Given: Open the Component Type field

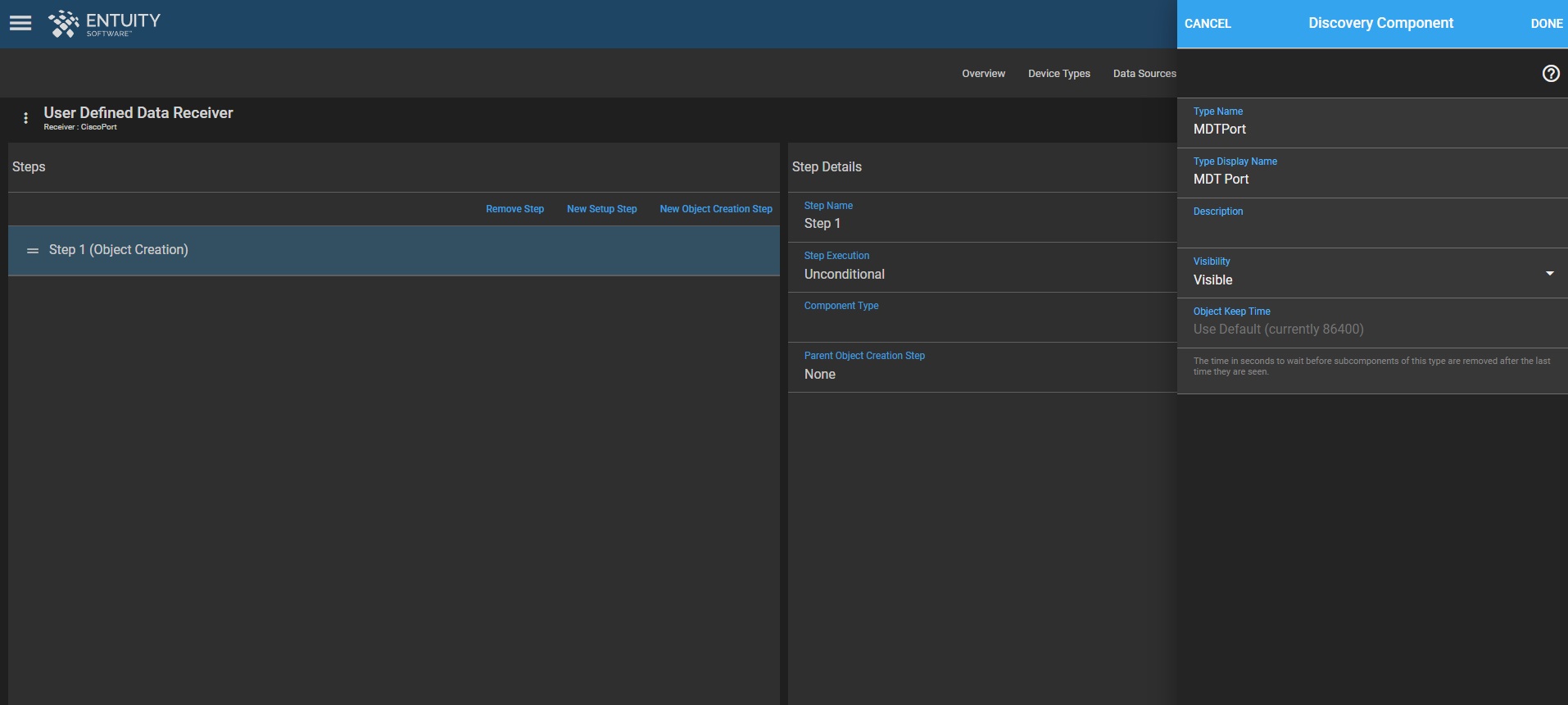Looking at the screenshot, I should (982, 317).
